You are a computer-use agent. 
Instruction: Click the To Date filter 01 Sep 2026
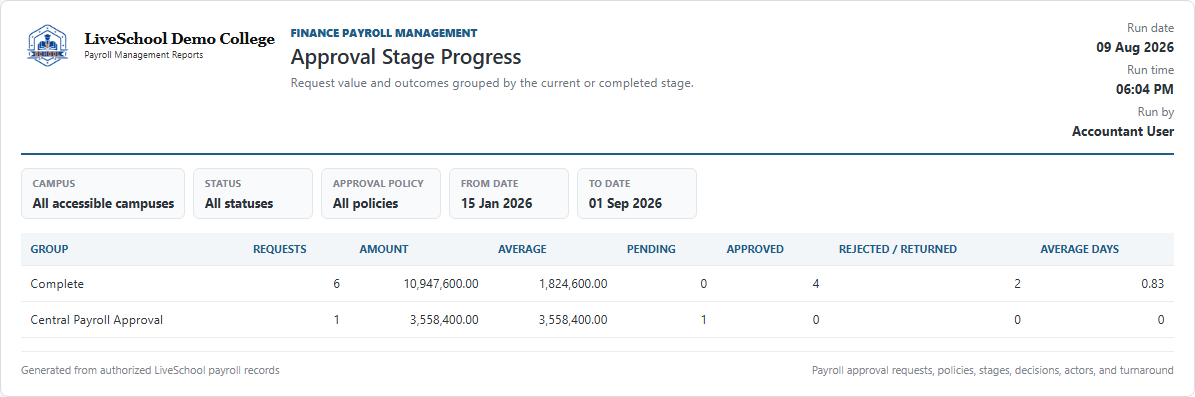pos(637,194)
